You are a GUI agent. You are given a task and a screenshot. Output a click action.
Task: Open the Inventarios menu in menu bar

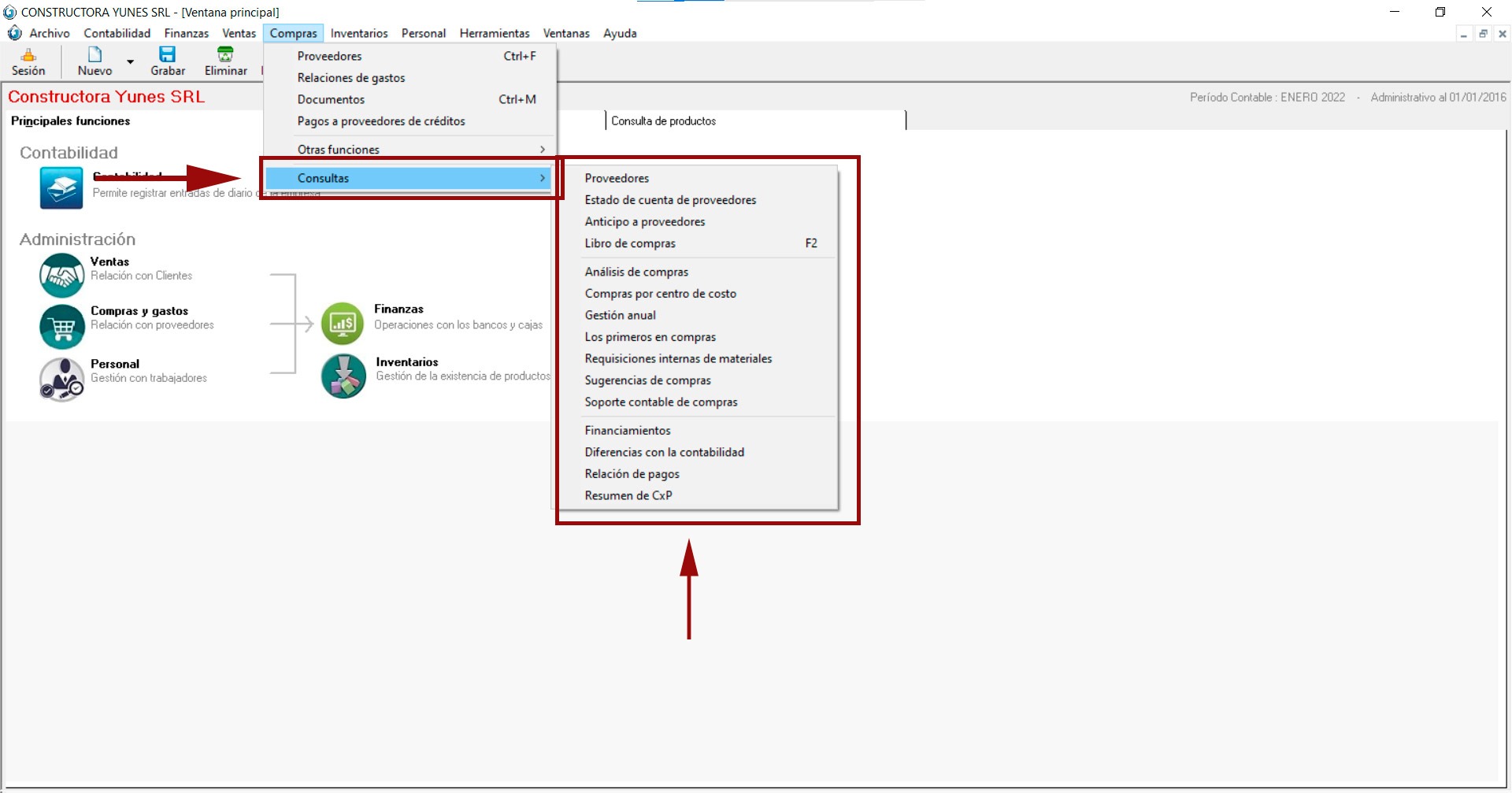359,33
